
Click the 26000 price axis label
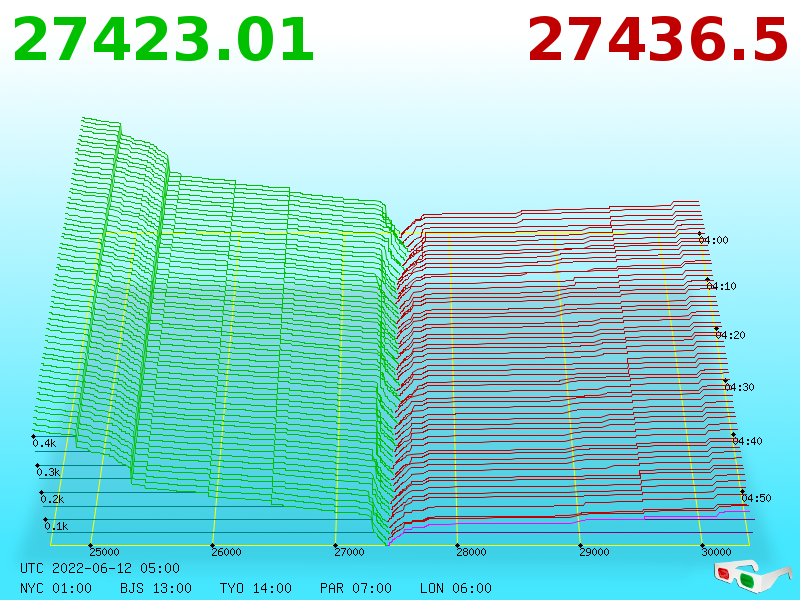click(227, 552)
